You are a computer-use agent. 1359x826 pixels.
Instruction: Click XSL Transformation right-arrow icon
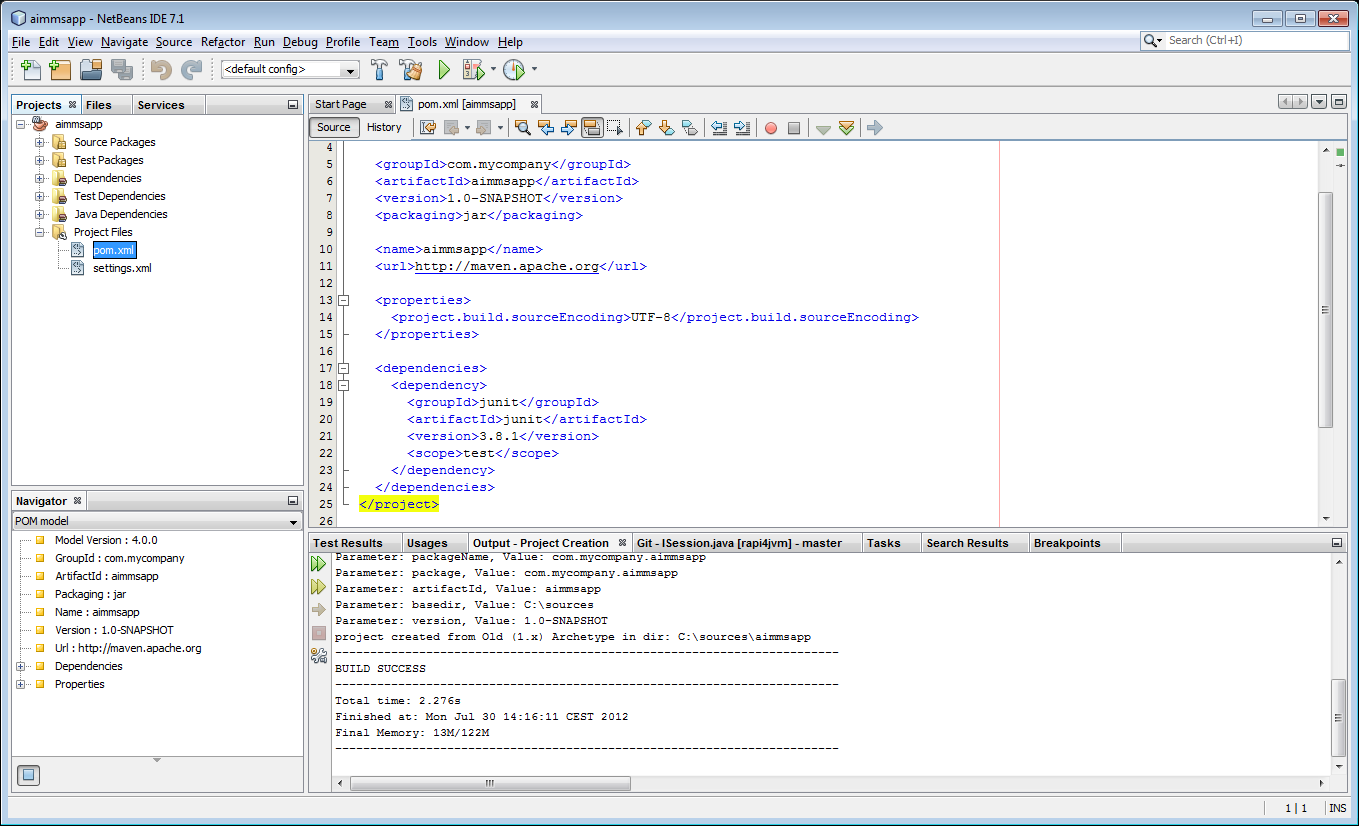click(875, 128)
